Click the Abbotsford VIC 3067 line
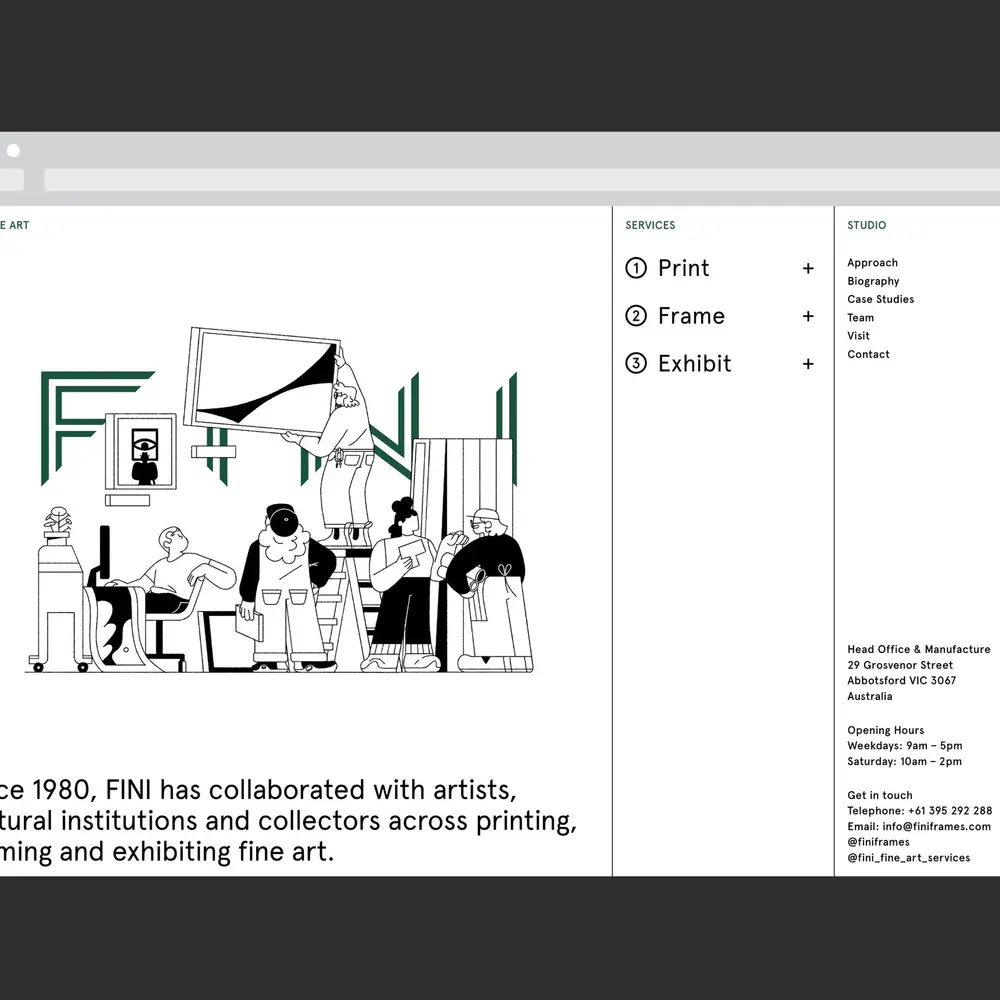 (x=901, y=680)
